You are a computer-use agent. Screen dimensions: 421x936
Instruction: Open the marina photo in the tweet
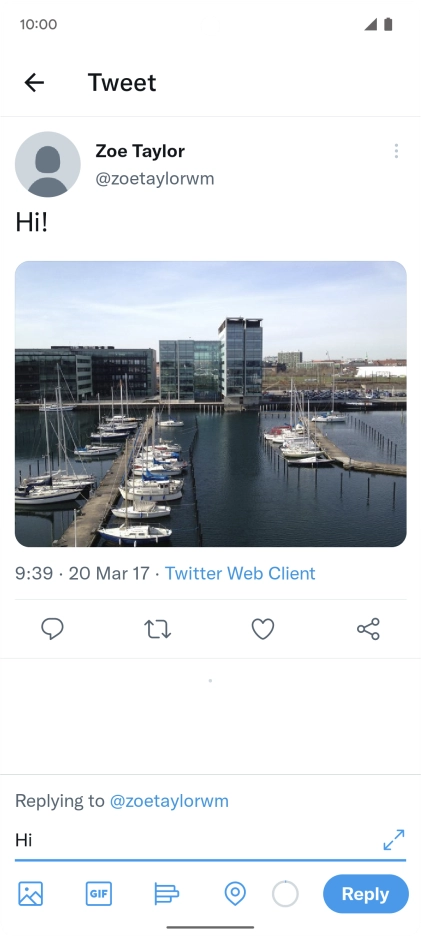click(x=210, y=404)
